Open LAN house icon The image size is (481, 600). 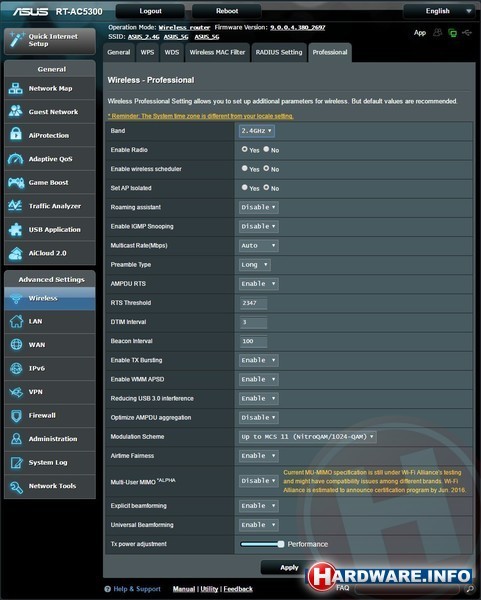coord(16,321)
